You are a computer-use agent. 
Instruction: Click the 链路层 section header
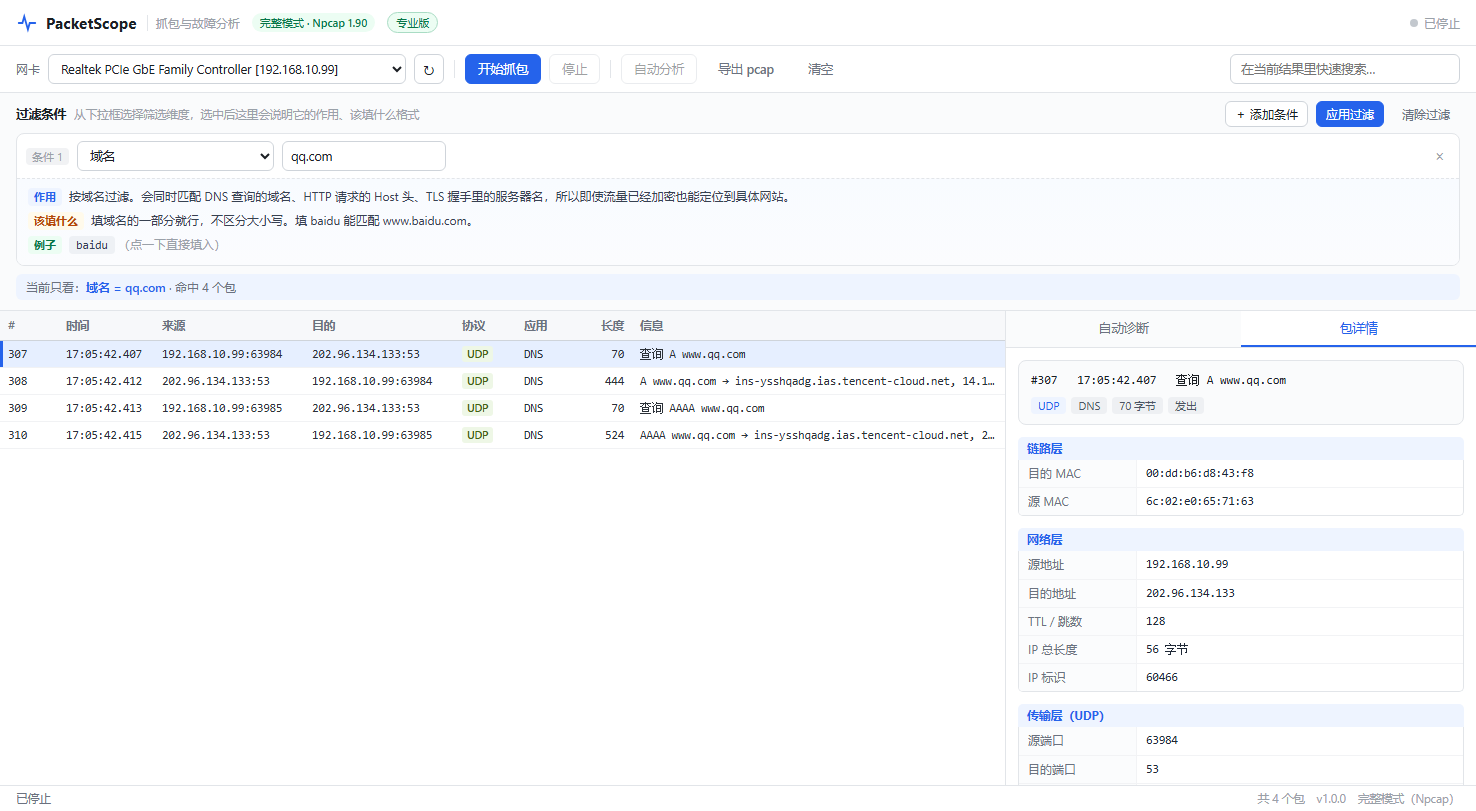pos(1240,449)
